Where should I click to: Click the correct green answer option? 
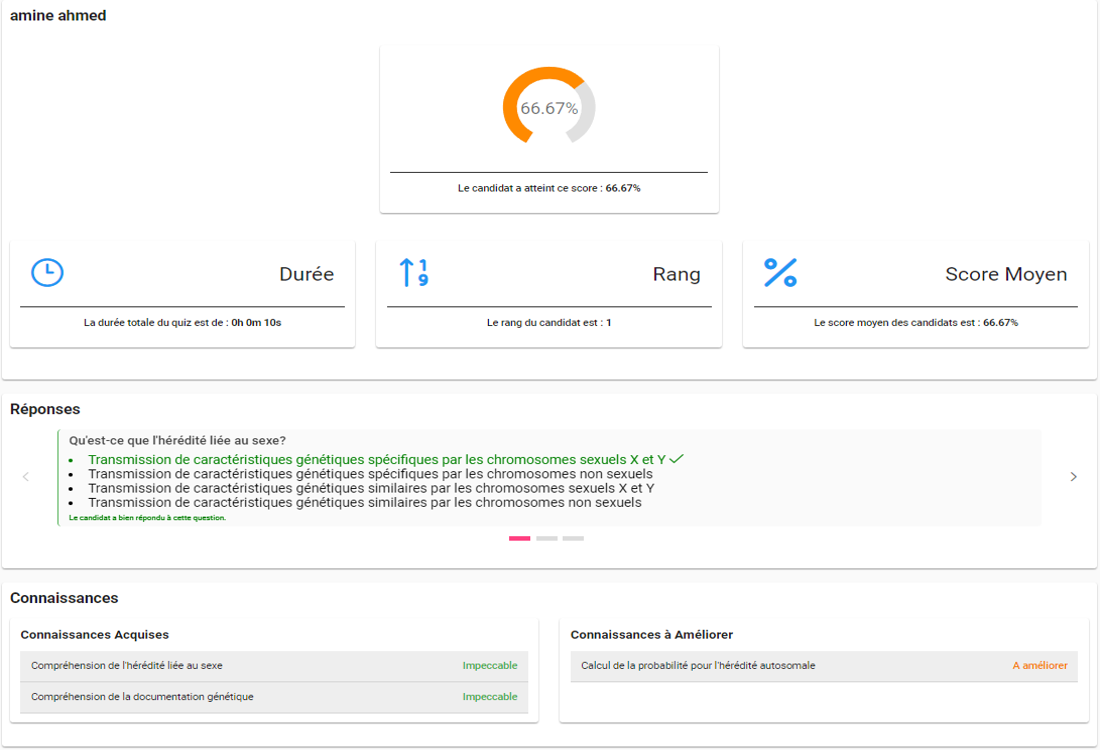pos(376,459)
